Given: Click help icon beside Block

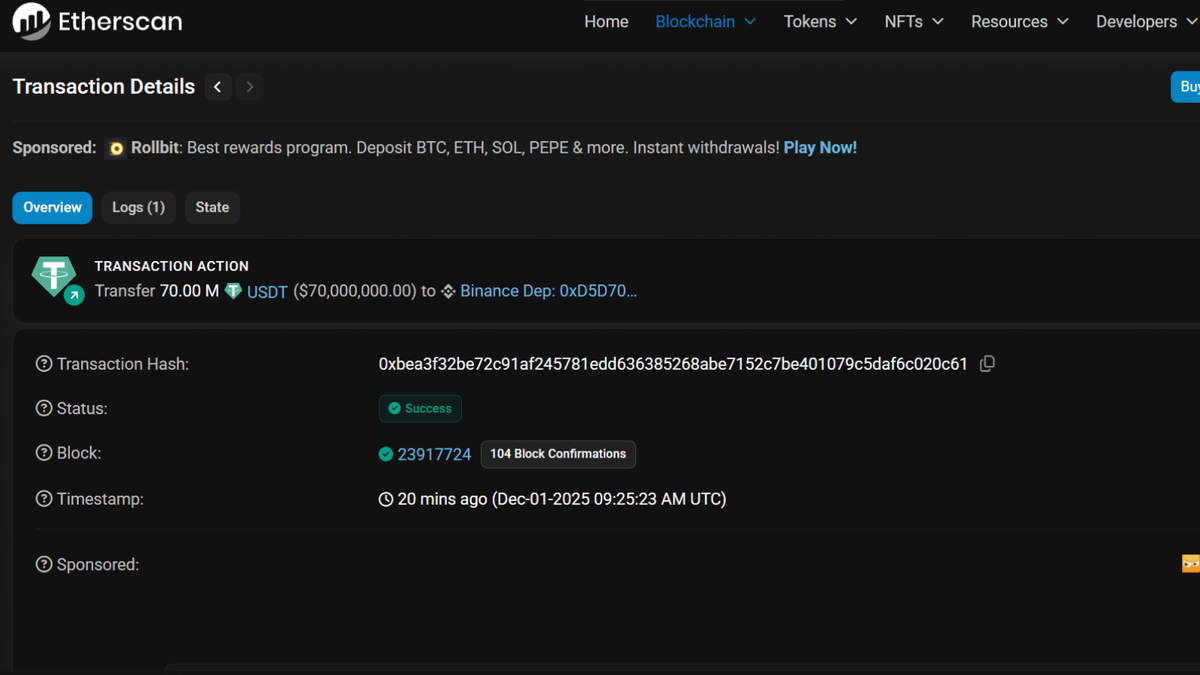Looking at the screenshot, I should (x=44, y=453).
